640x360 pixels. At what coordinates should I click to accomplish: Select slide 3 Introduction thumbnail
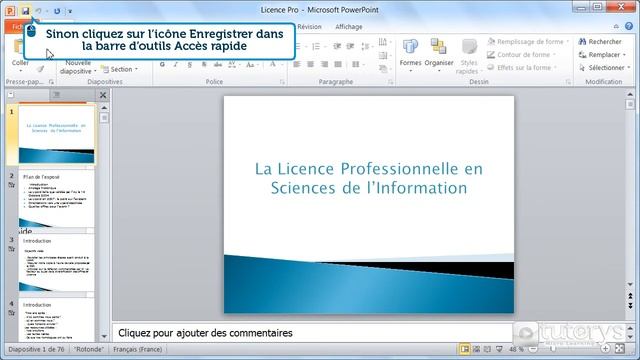(x=56, y=262)
